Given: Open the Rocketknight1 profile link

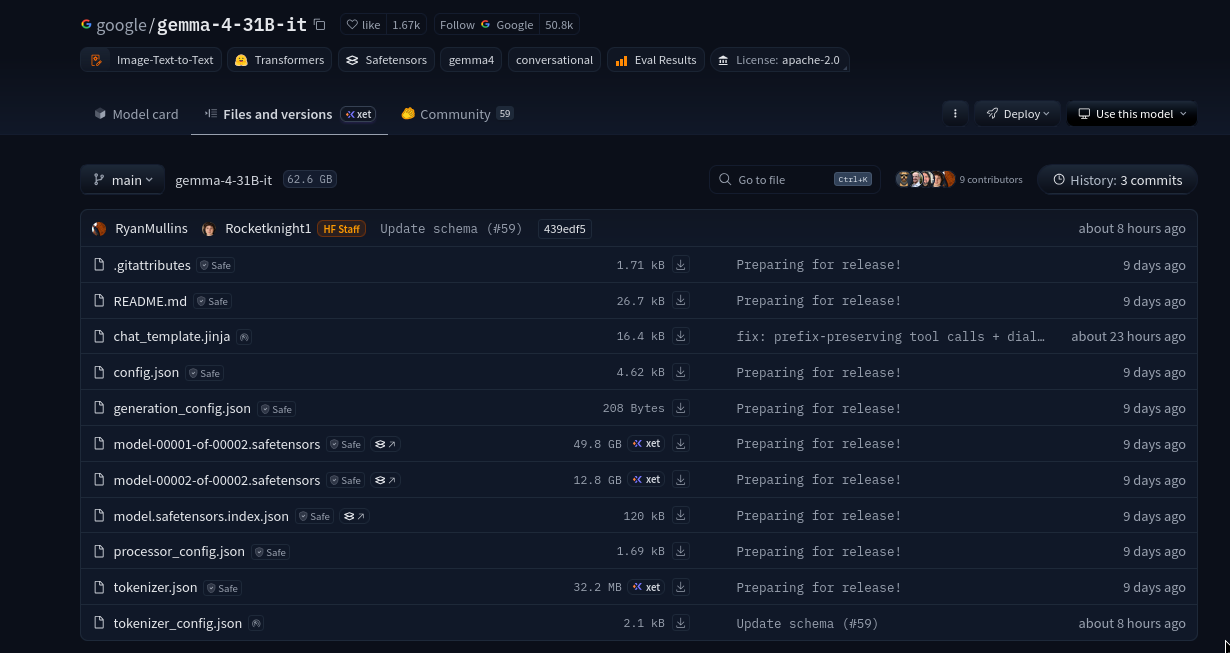Looking at the screenshot, I should point(268,228).
